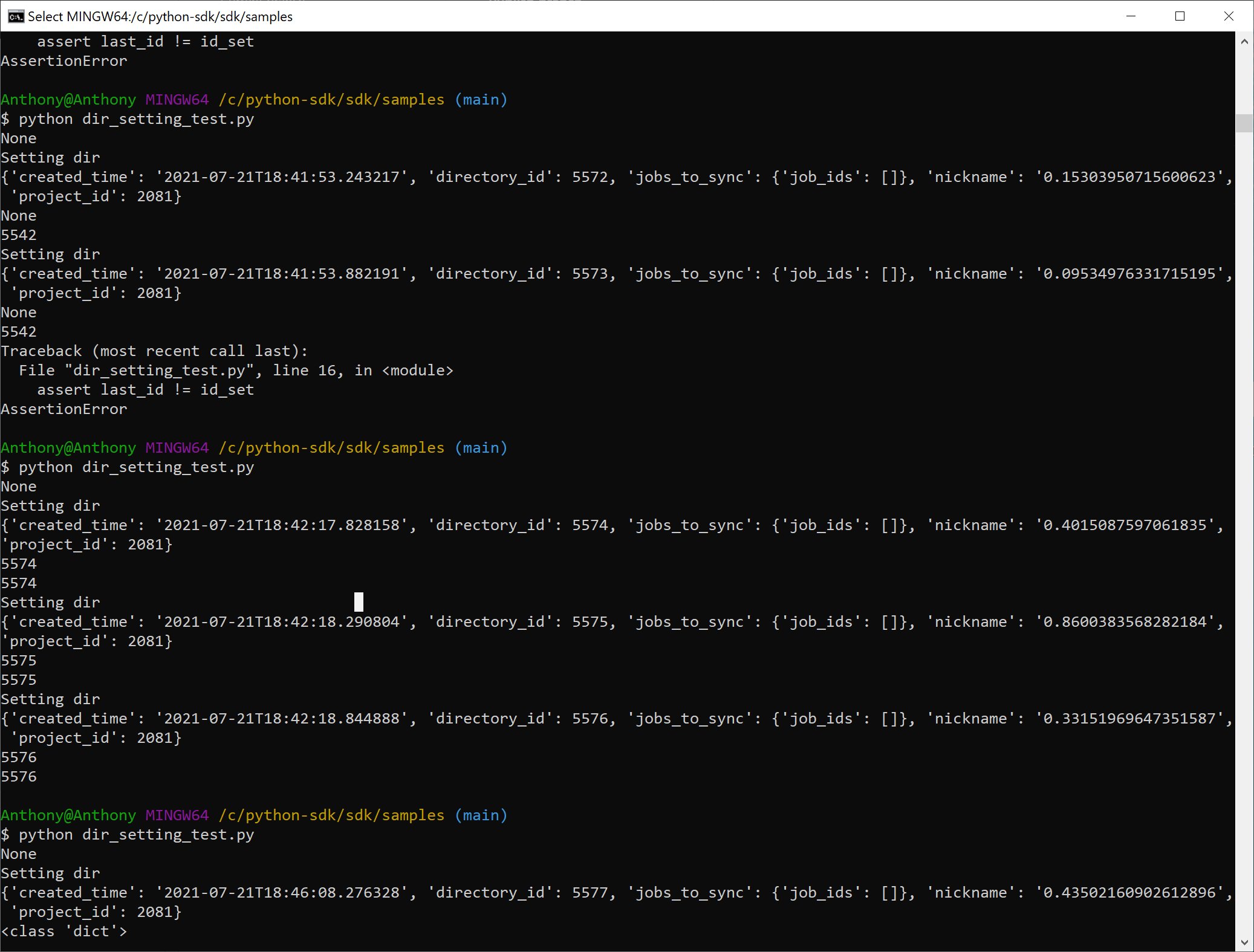Click the vertical scrollbar thumb
The image size is (1254, 952).
(1244, 123)
